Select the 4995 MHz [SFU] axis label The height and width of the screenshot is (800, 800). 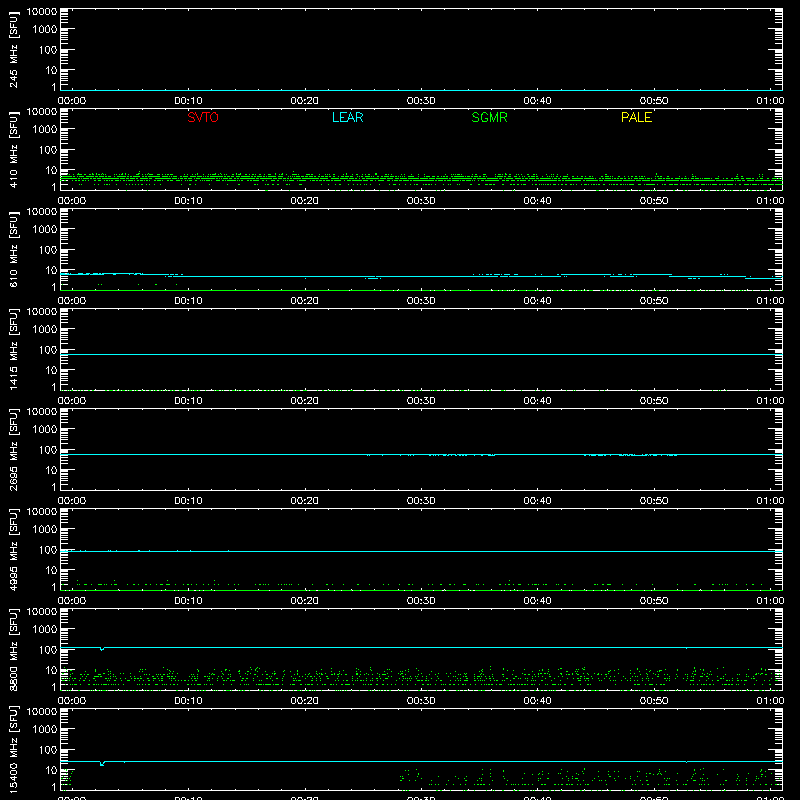[14, 549]
